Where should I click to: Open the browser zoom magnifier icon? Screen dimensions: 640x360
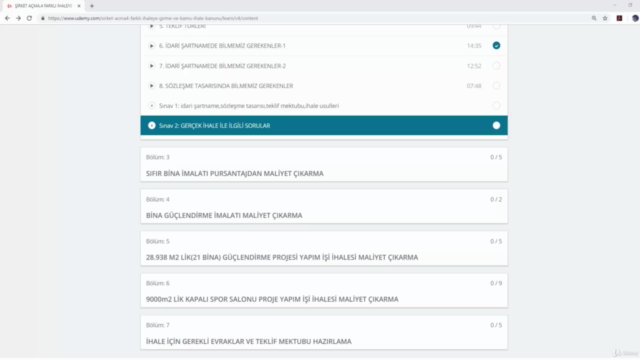point(594,18)
